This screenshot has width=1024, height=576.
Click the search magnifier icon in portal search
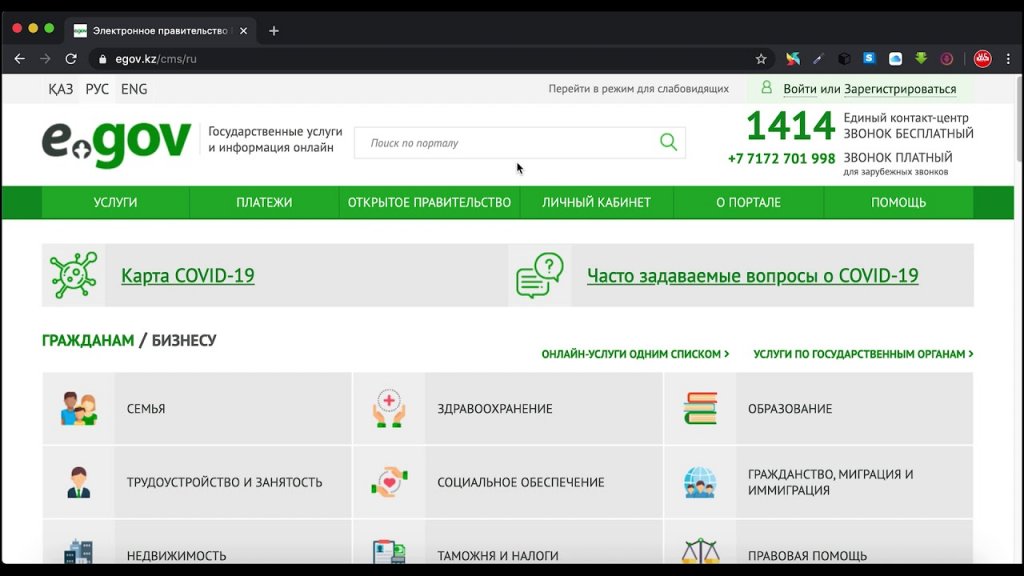668,142
